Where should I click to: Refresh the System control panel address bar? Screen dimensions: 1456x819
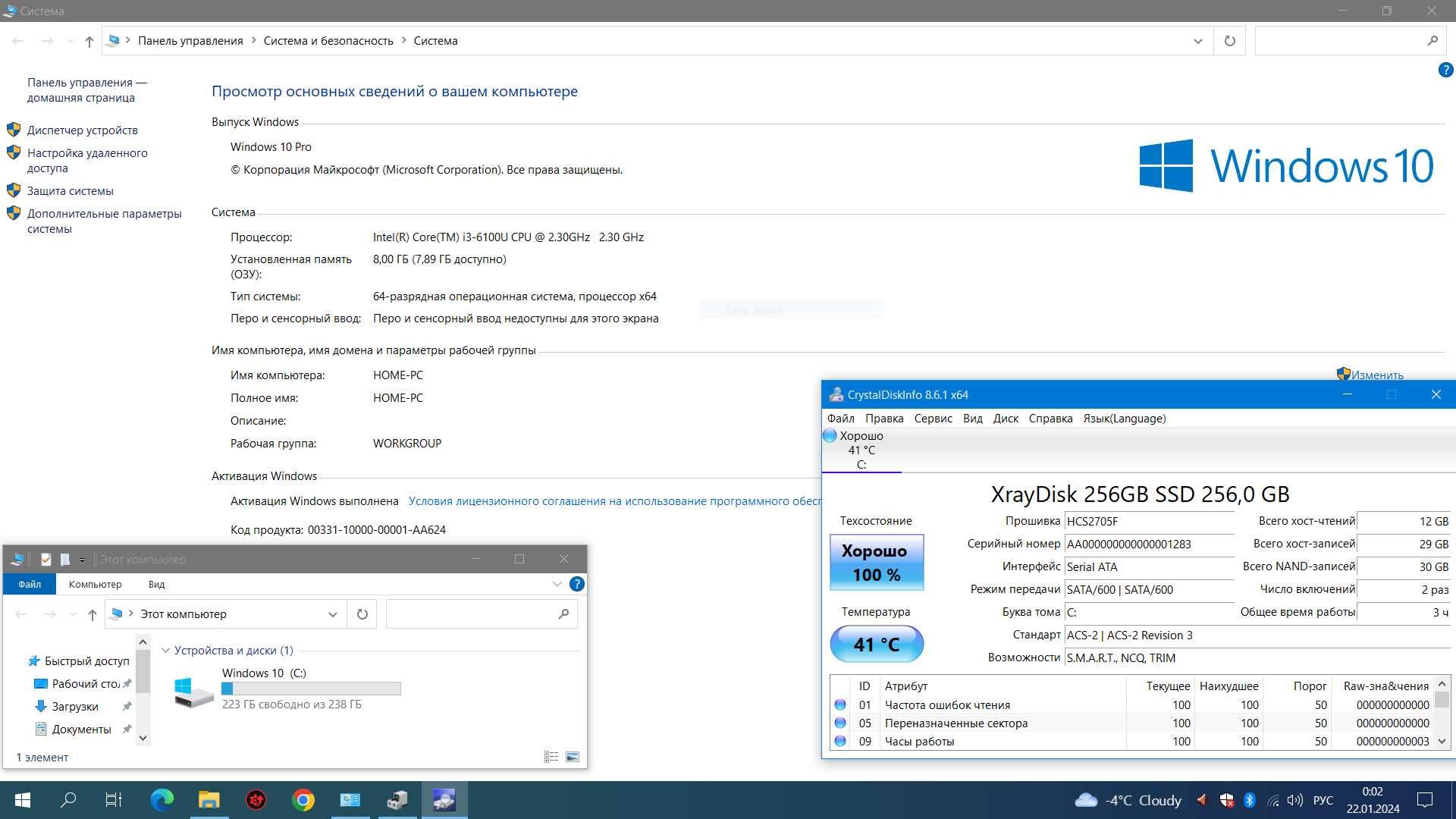coord(1229,41)
